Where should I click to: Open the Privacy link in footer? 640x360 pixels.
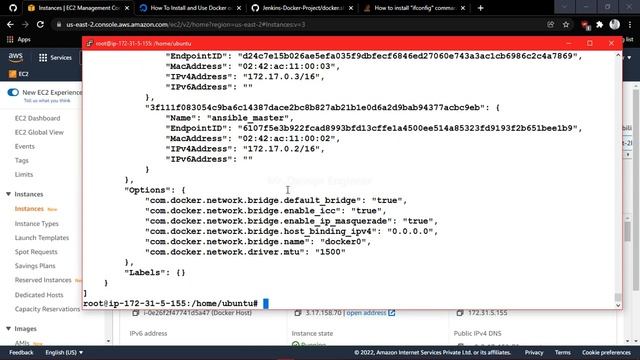pos(534,352)
